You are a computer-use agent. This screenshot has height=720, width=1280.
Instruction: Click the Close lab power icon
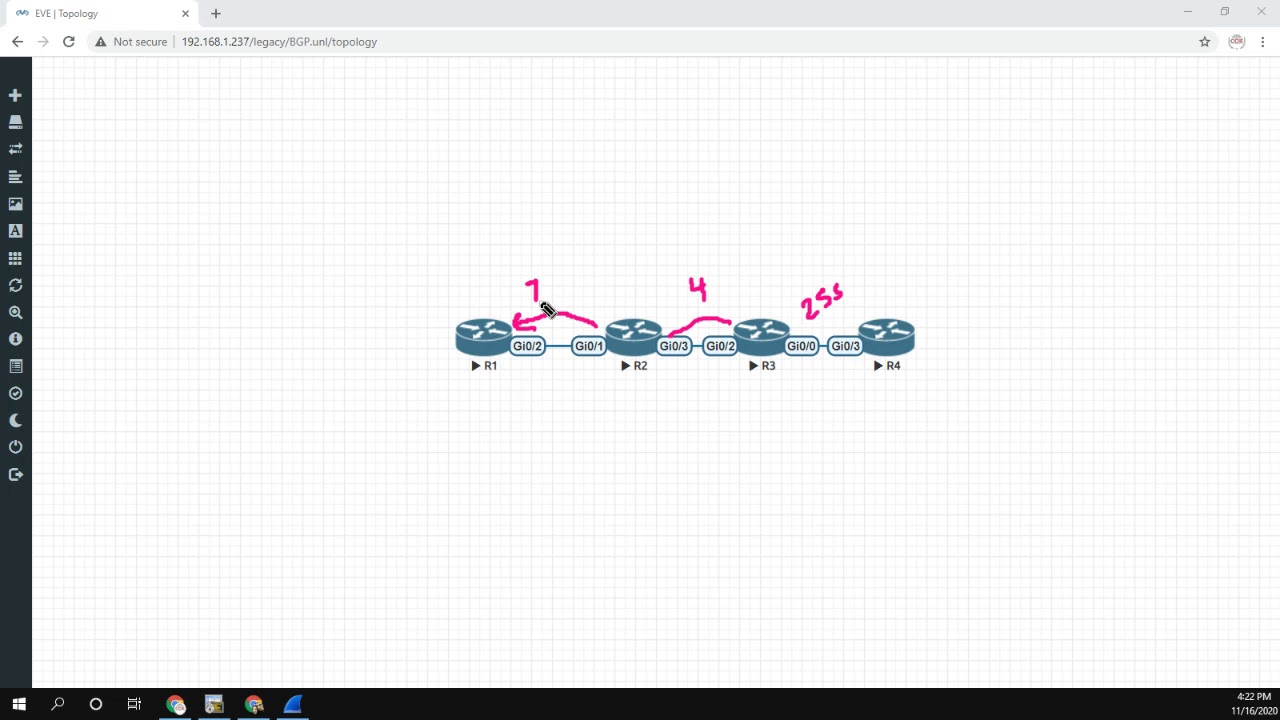pos(15,447)
